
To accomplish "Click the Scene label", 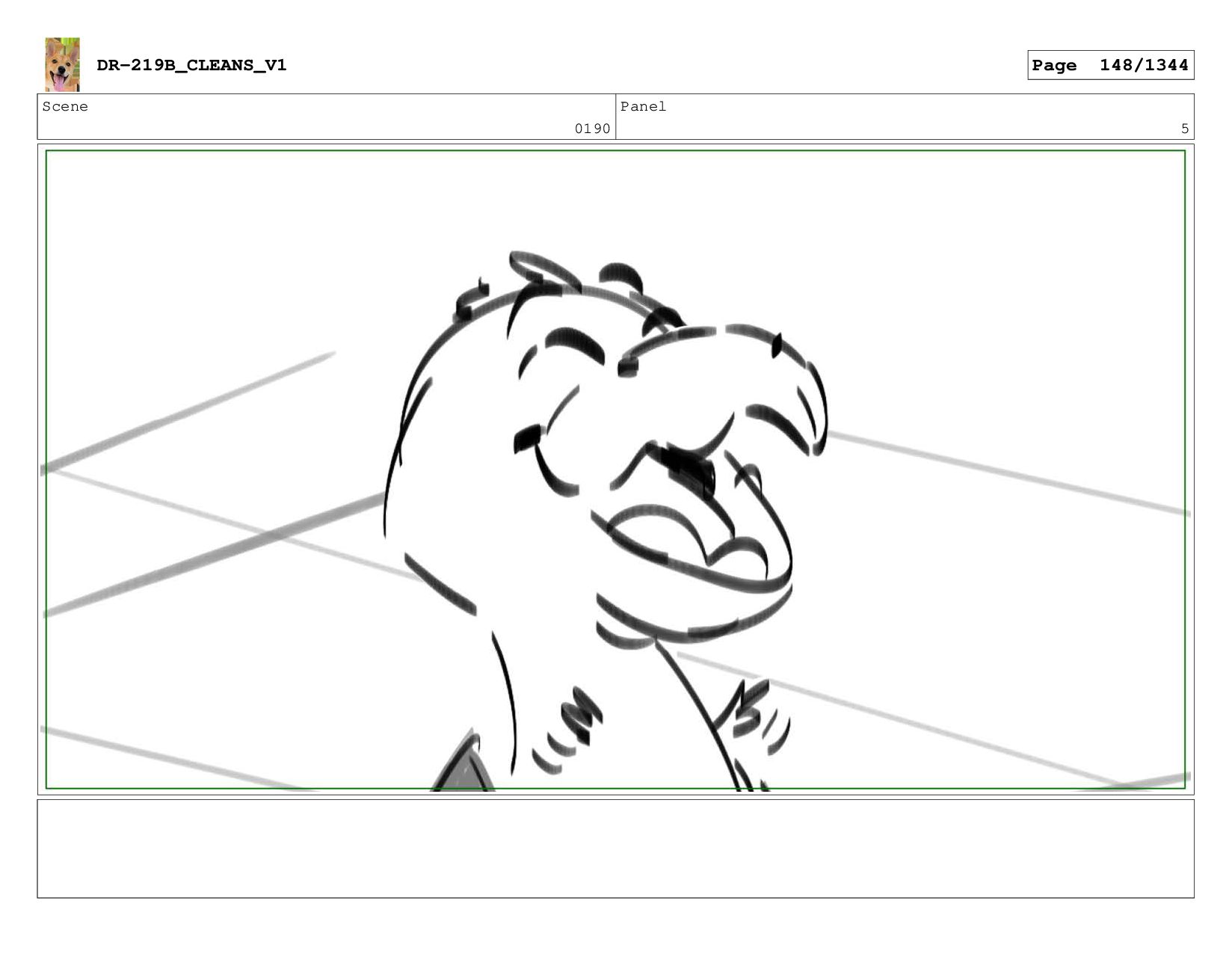I will 65,107.
